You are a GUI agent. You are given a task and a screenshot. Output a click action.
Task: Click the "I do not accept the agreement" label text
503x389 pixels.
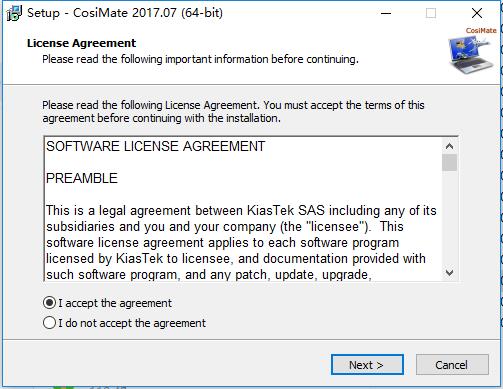point(132,323)
